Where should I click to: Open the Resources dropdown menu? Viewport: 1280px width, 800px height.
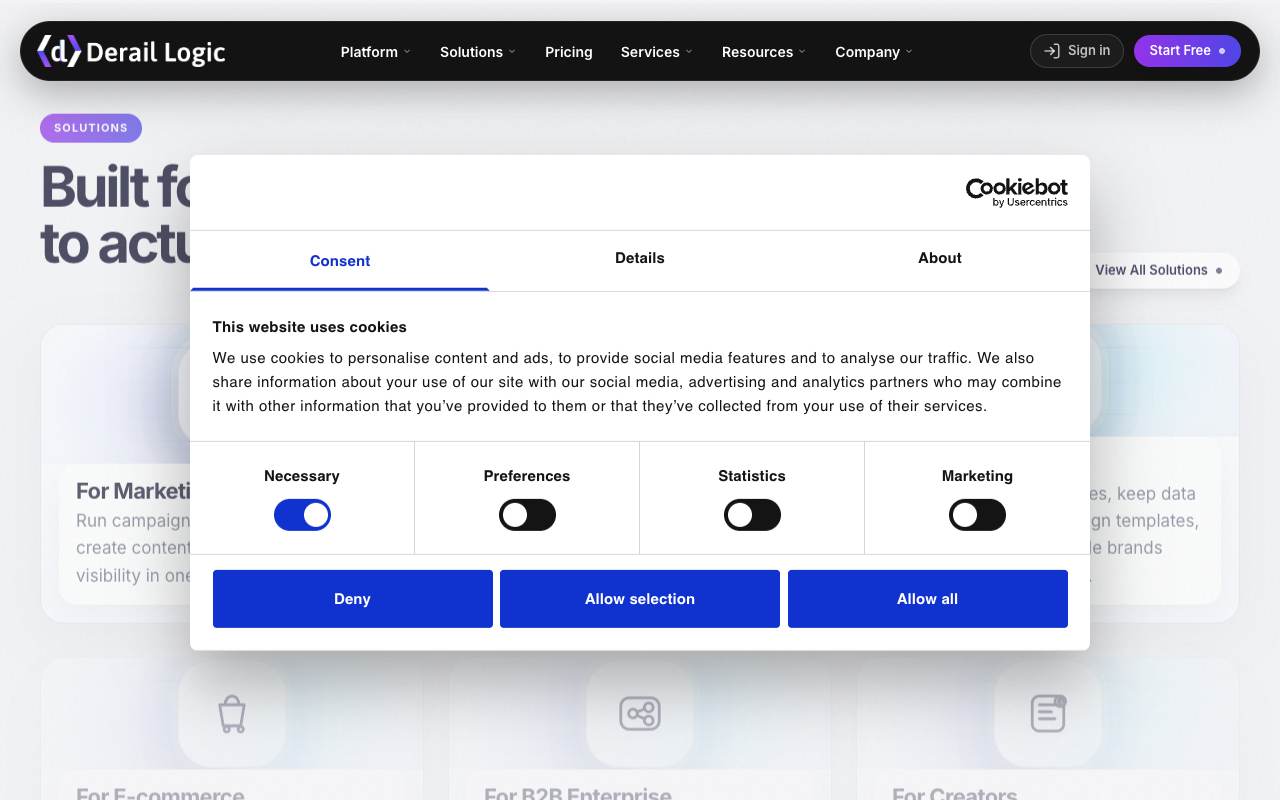764,52
